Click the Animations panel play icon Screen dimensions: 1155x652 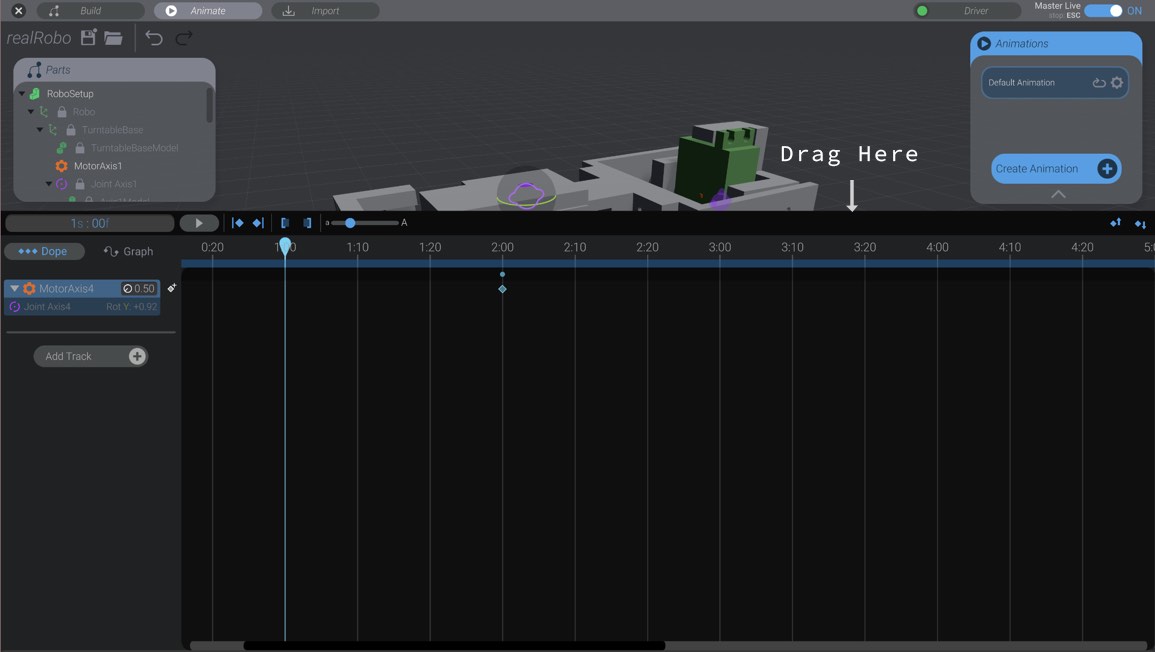[x=984, y=43]
